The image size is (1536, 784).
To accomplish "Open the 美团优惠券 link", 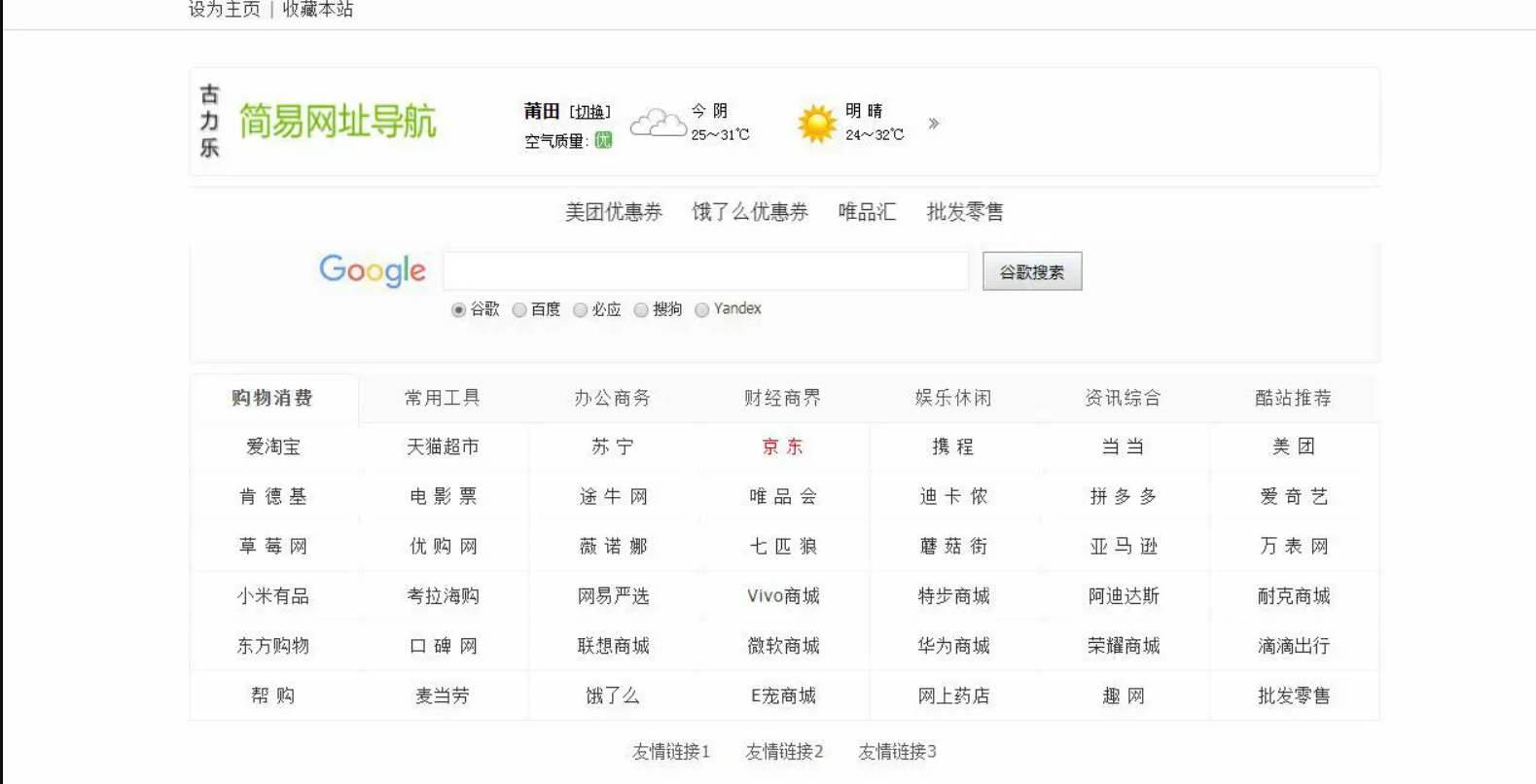I will click(614, 212).
